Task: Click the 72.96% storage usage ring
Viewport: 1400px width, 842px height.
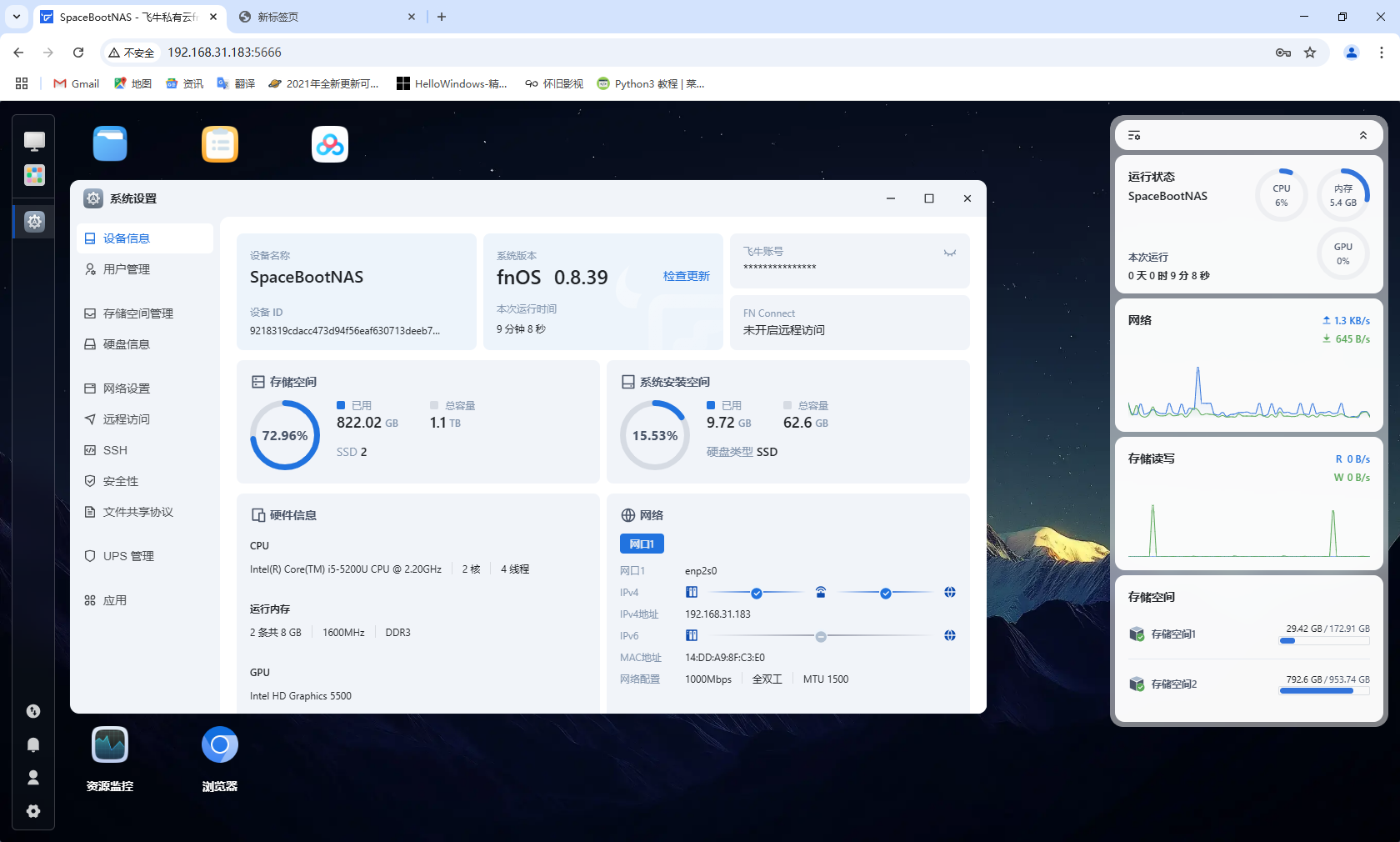Action: [285, 435]
